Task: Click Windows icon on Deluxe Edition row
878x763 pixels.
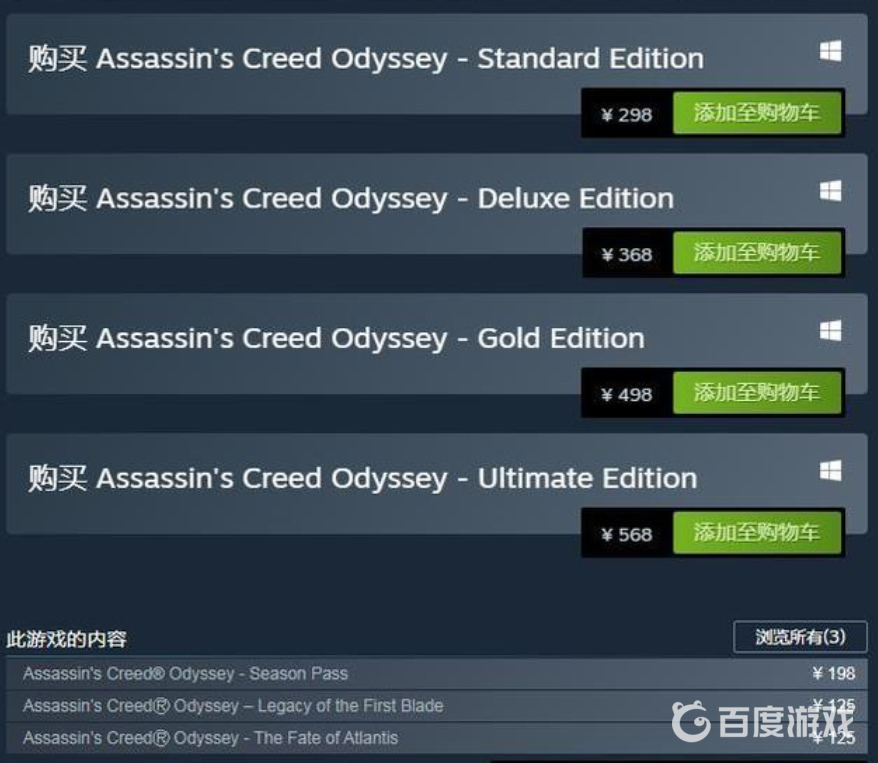Action: tap(830, 191)
